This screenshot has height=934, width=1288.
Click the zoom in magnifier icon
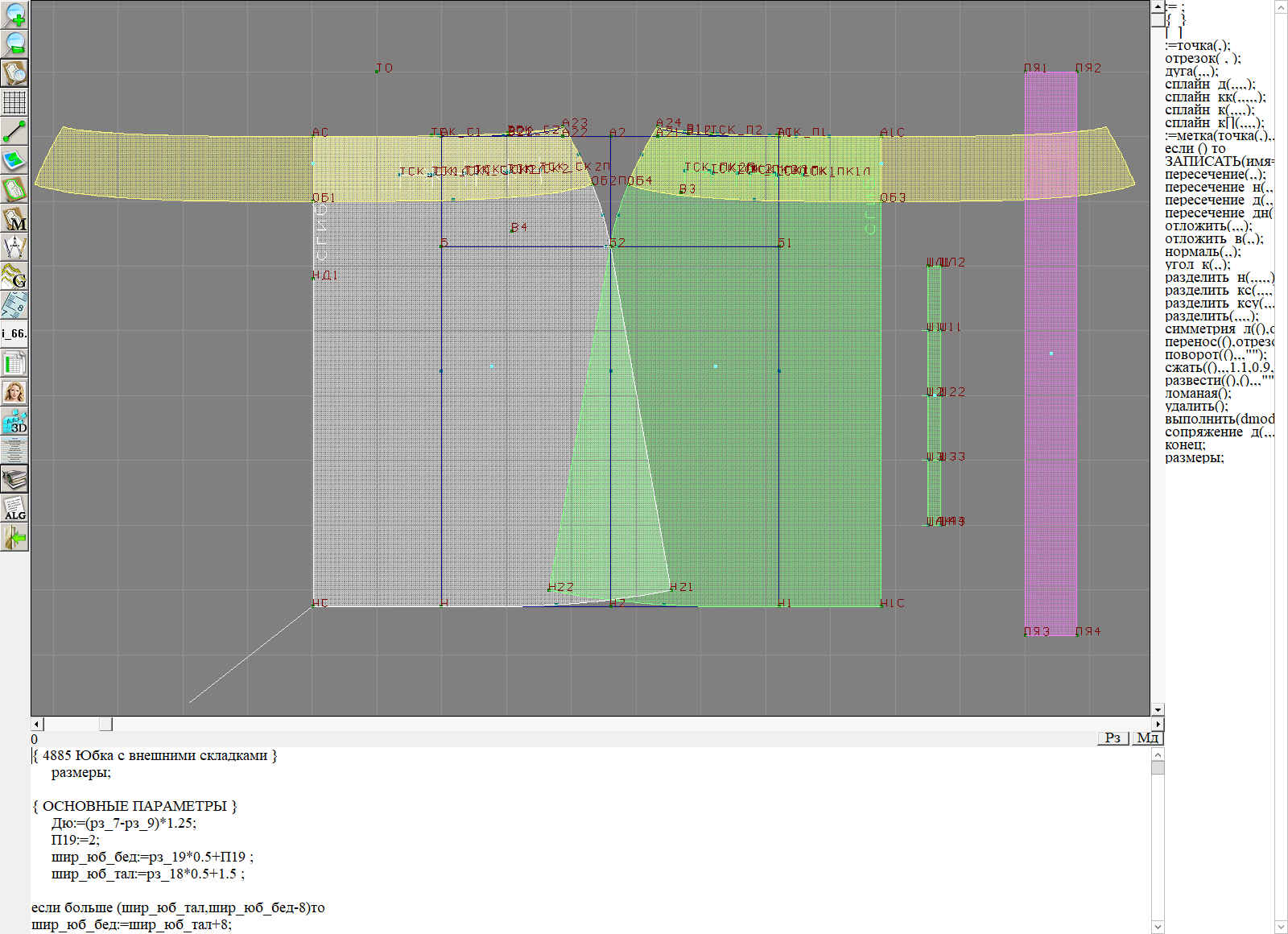[x=14, y=14]
